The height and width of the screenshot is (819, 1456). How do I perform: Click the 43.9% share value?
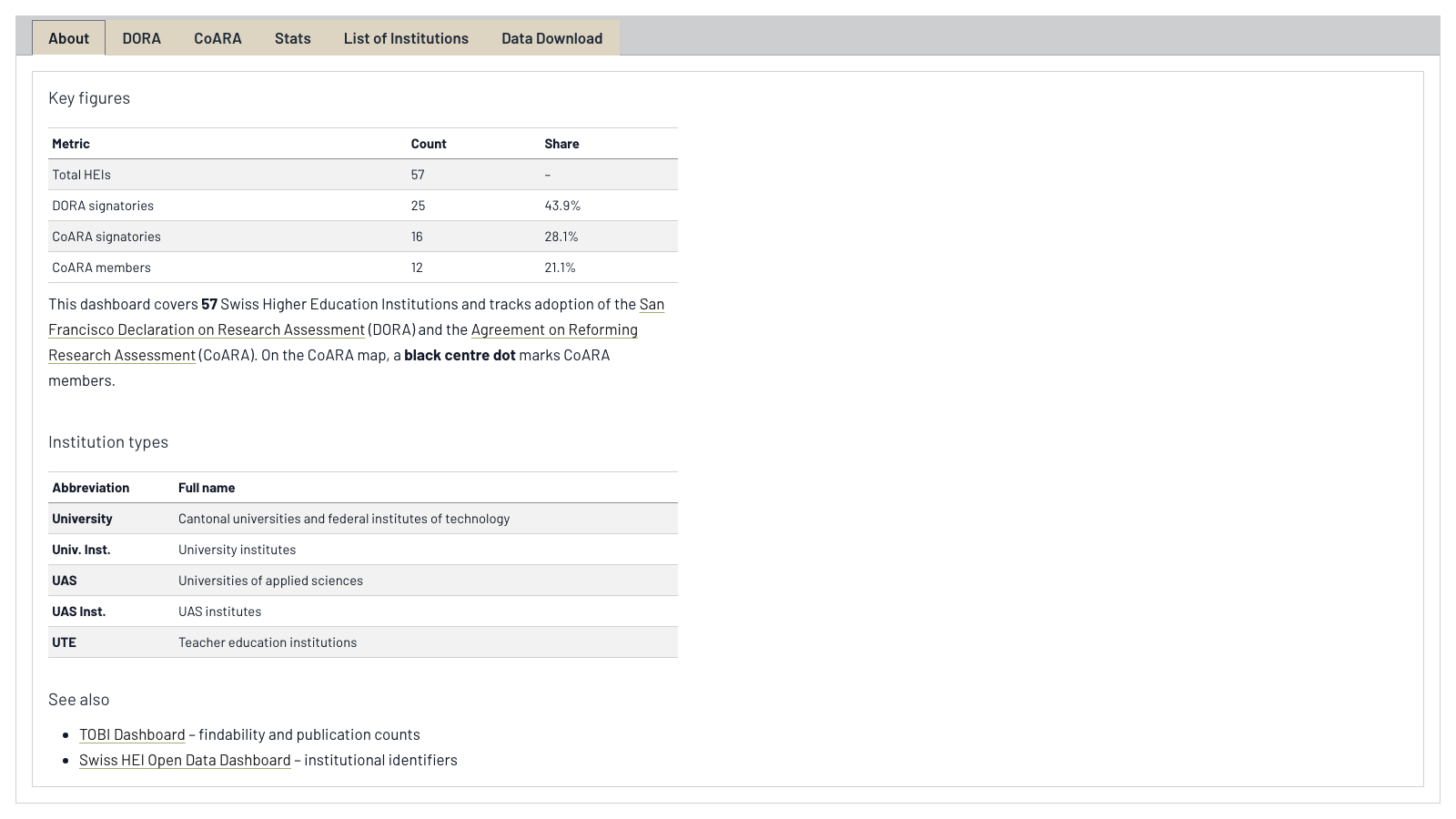click(x=562, y=206)
